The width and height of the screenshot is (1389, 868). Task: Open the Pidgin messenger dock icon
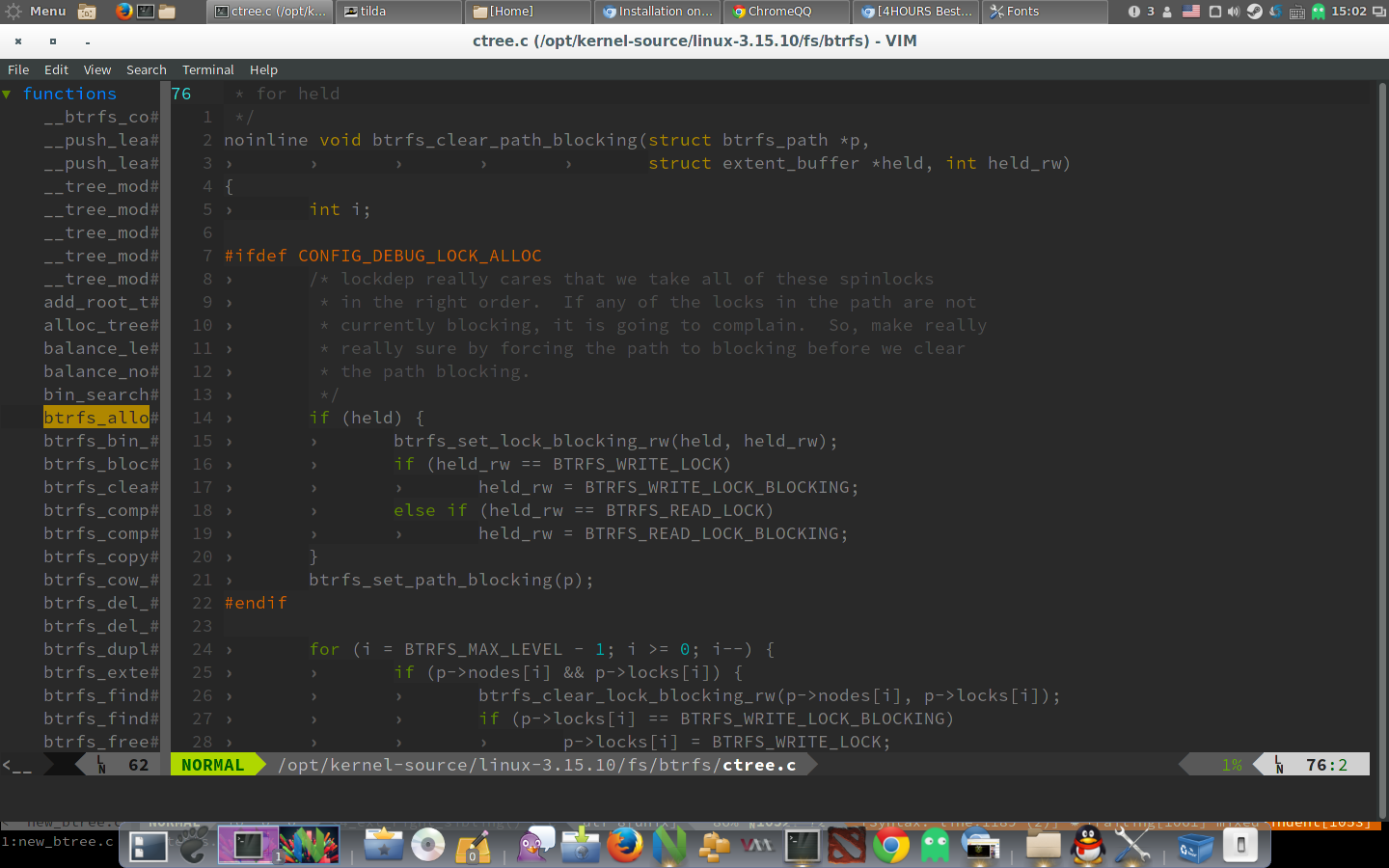coord(536,846)
